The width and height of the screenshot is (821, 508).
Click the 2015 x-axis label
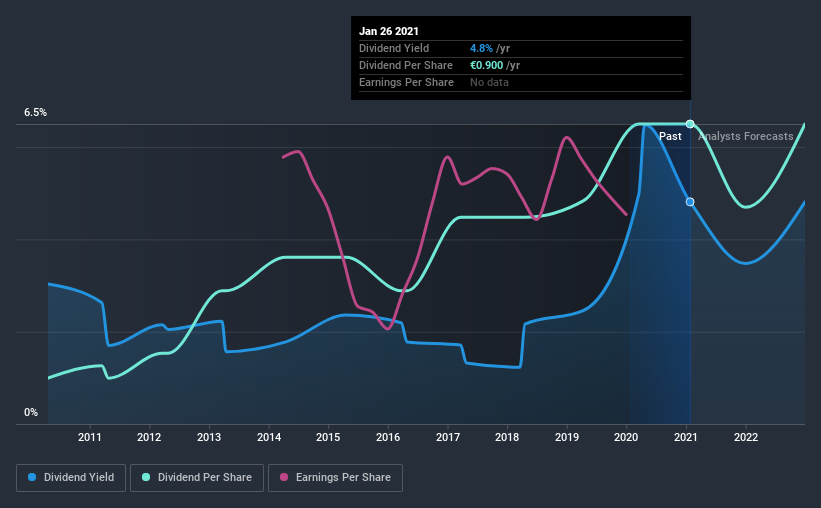[328, 437]
